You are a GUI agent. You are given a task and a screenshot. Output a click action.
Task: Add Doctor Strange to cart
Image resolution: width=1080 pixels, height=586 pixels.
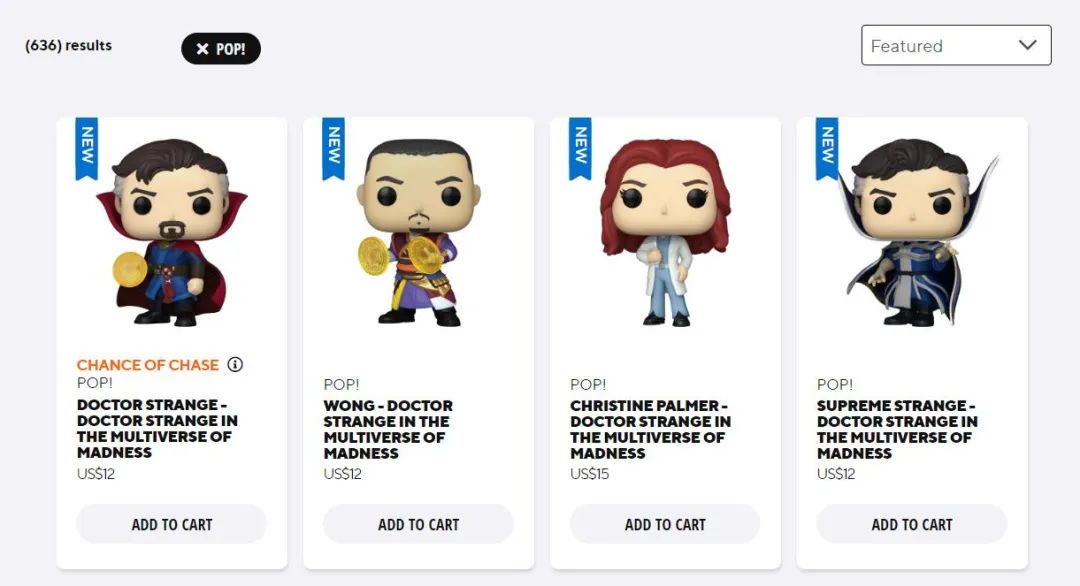tap(172, 524)
